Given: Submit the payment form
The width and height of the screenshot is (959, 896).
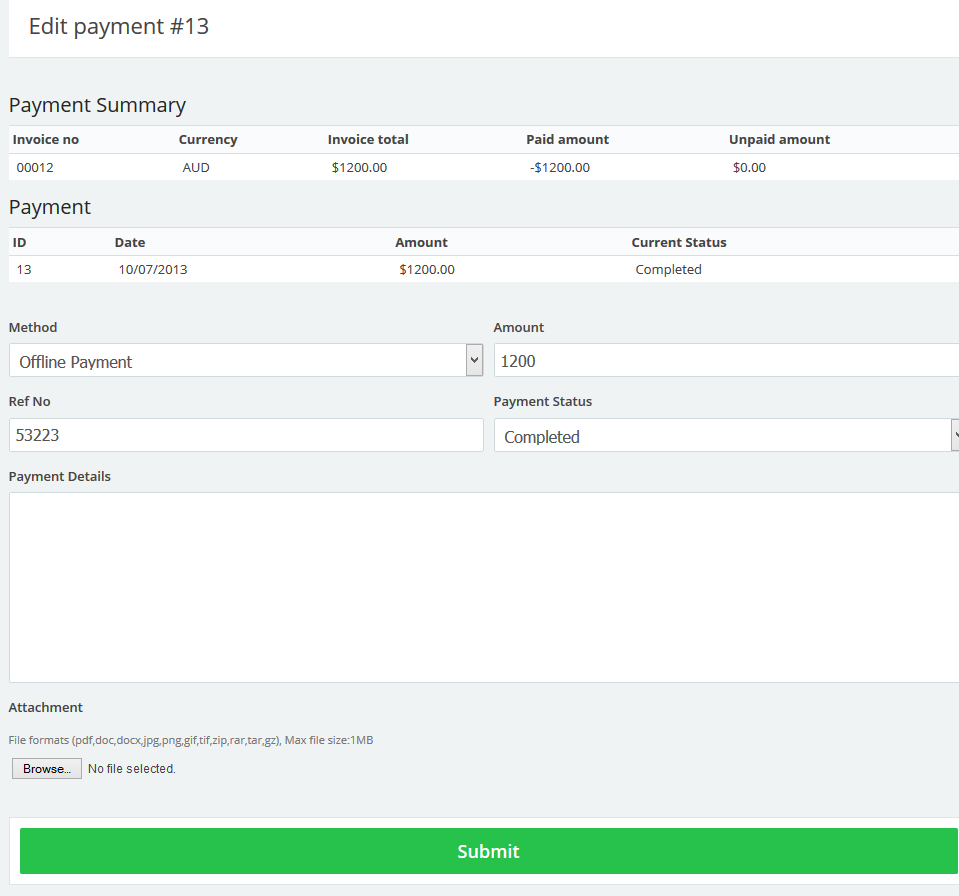Looking at the screenshot, I should click(x=488, y=851).
